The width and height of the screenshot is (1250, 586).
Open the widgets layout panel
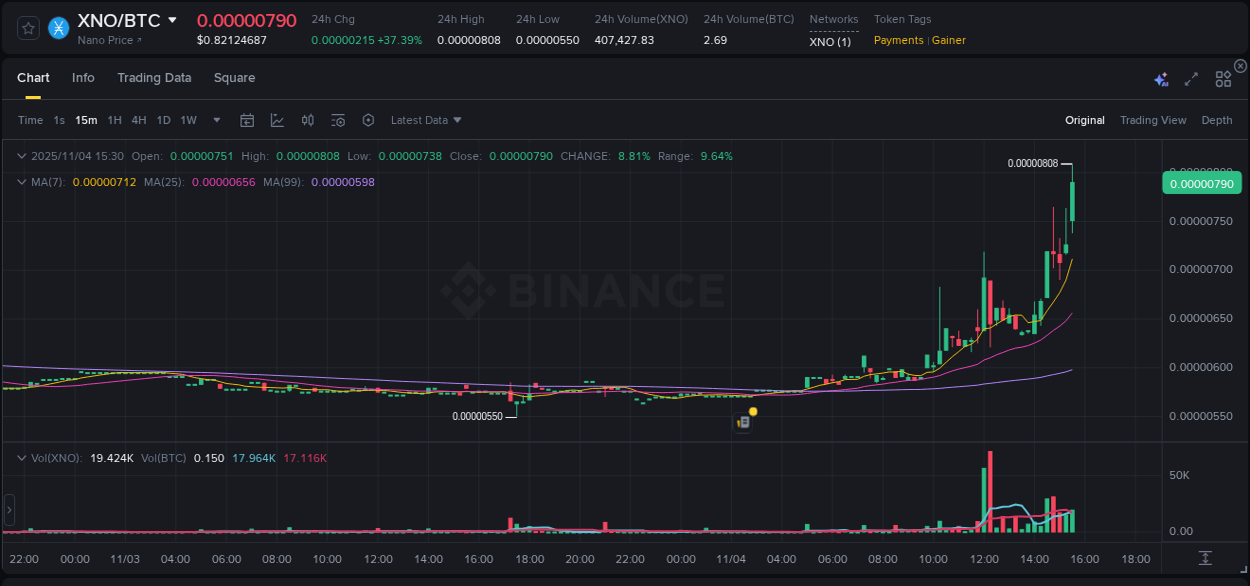click(1222, 77)
